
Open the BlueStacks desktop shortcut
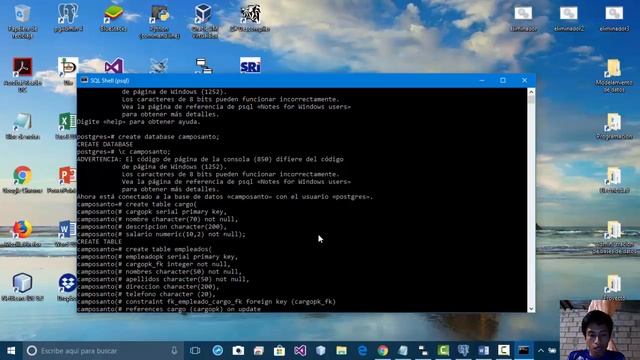[113, 18]
